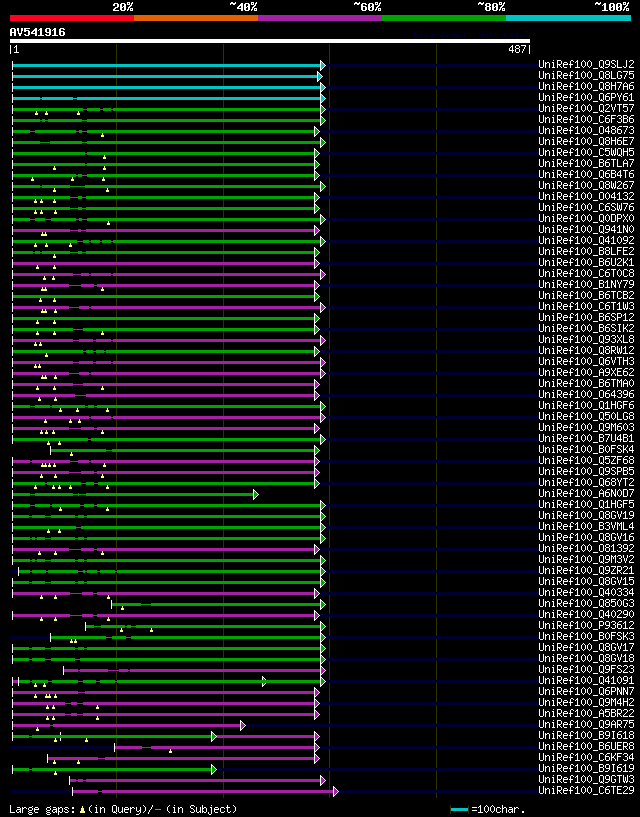Select the UniRef100_P93612 label

[586, 625]
